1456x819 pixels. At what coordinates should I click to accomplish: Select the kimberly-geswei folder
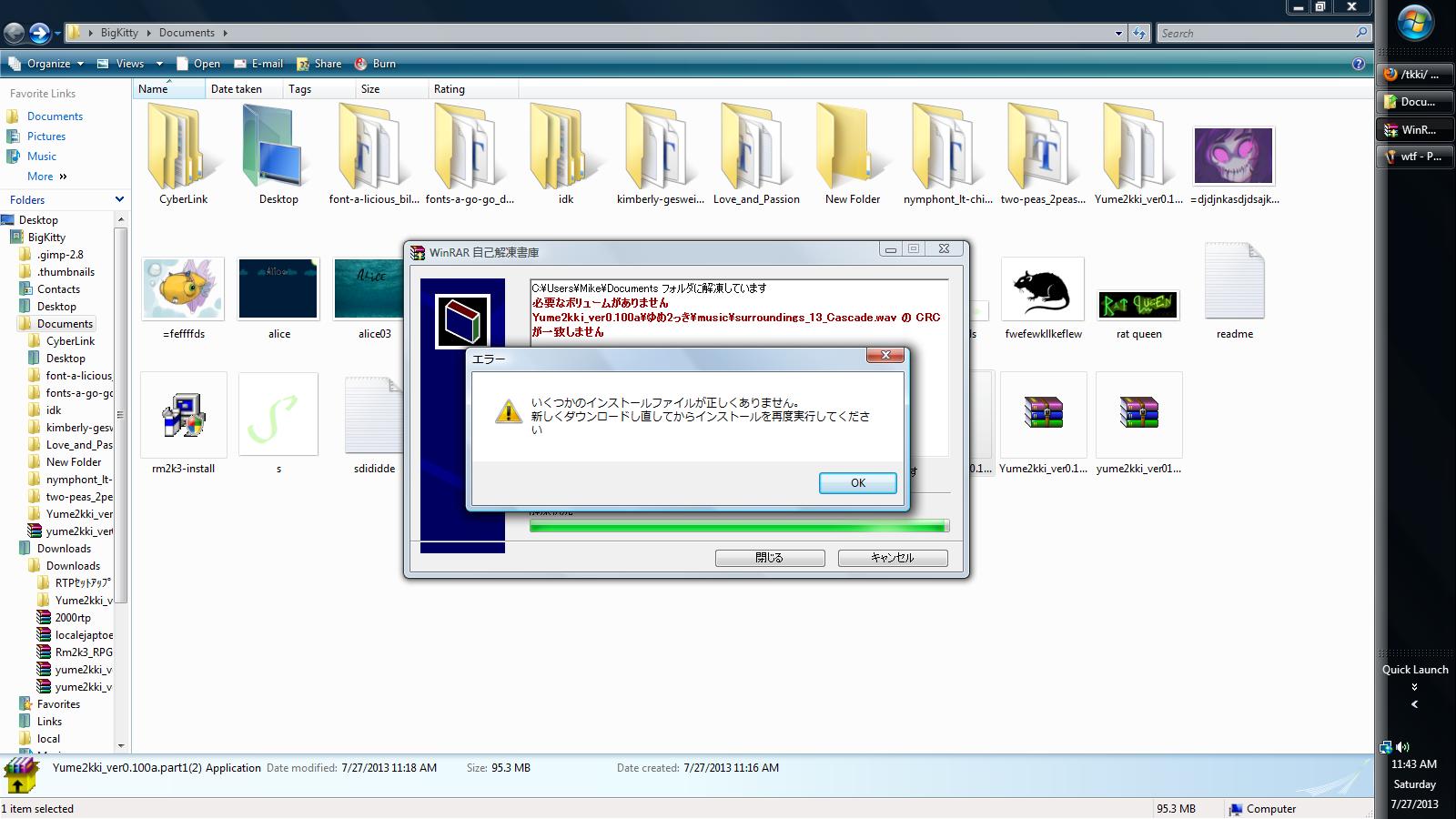pos(661,145)
